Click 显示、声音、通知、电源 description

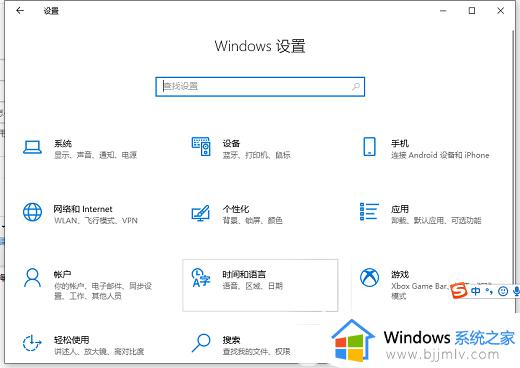tap(96, 155)
